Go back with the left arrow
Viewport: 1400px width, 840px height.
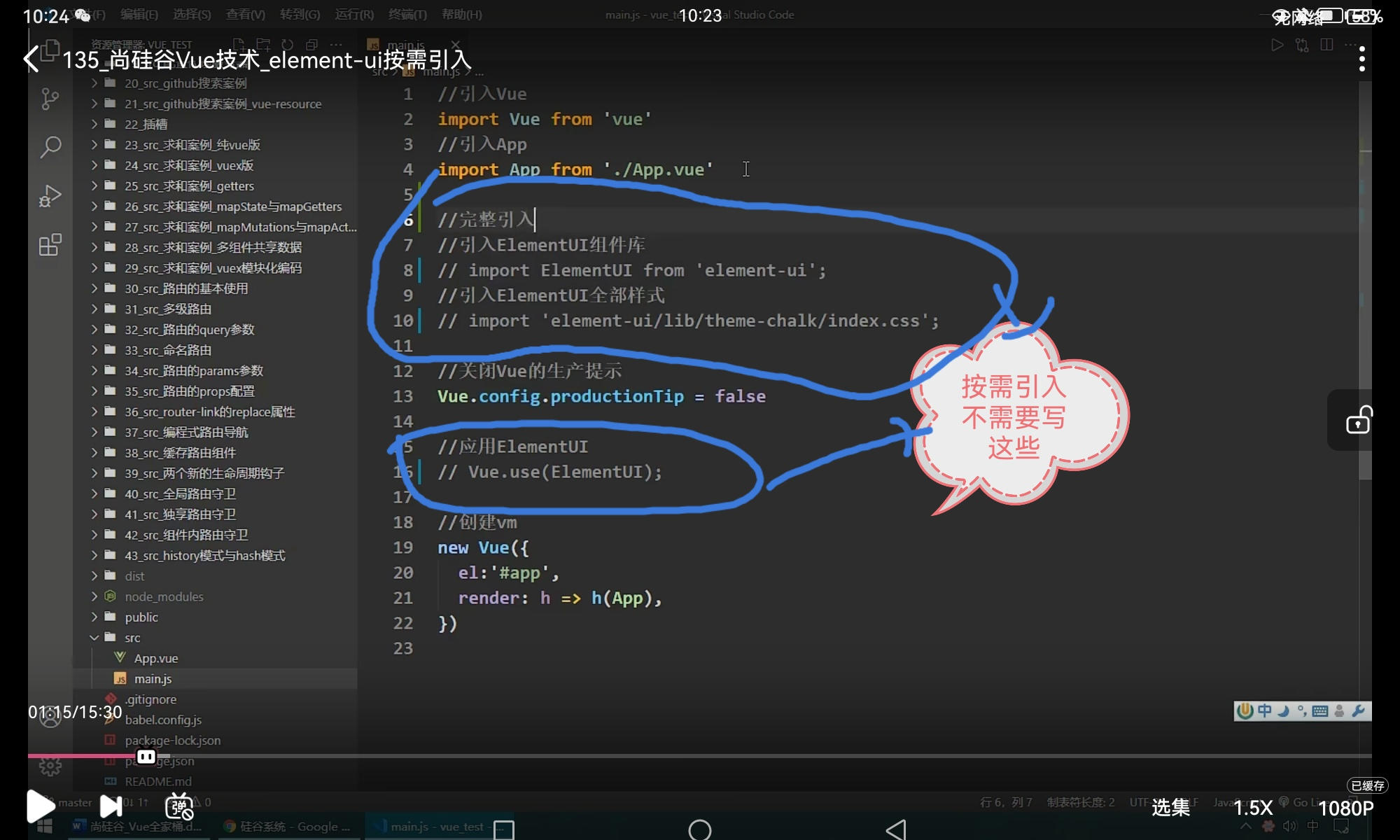point(31,59)
